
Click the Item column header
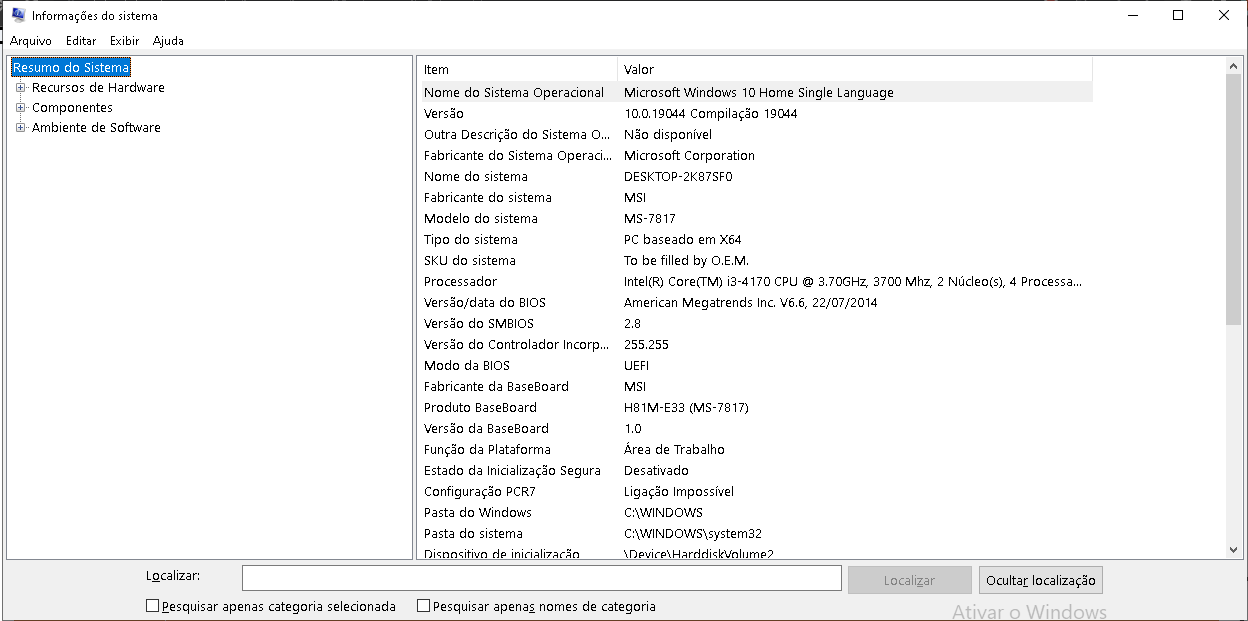[x=517, y=69]
